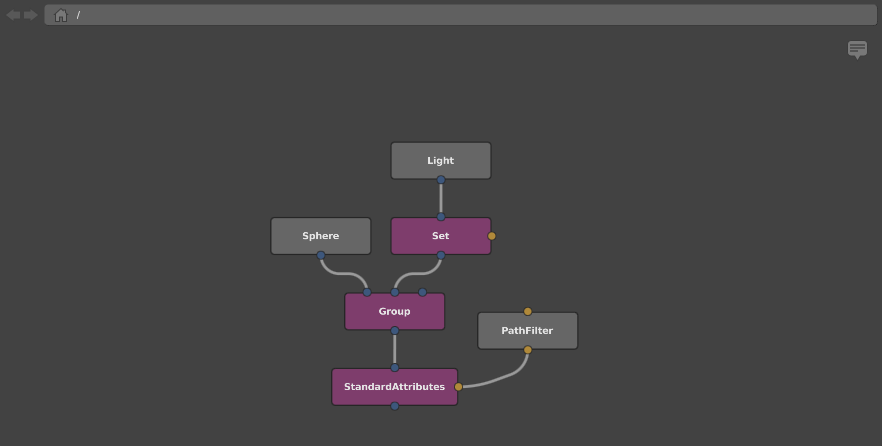Select the Group node
The width and height of the screenshot is (882, 446).
click(x=395, y=312)
